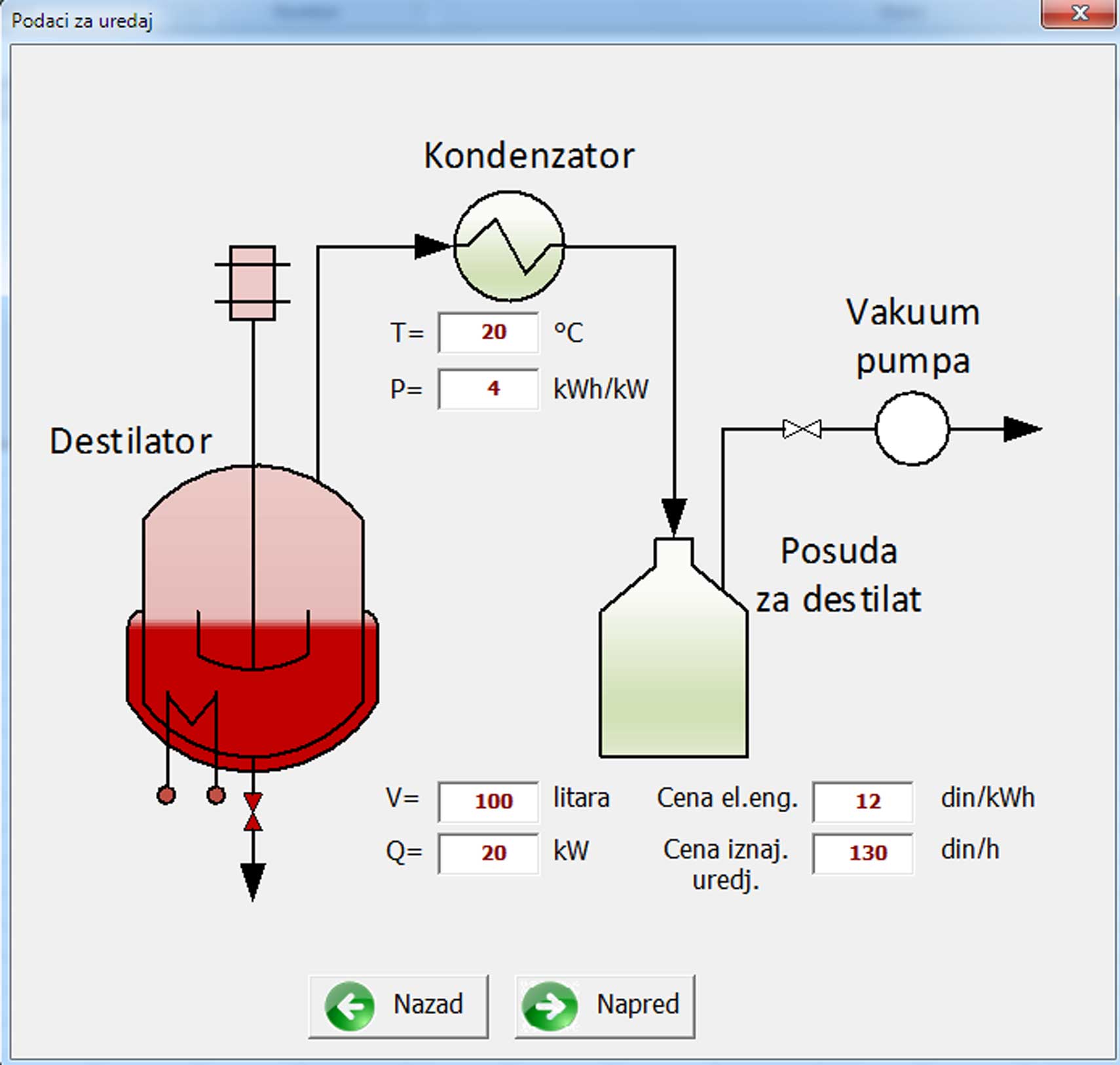
Task: Edit the Cena el.eng. price field
Action: pos(863,801)
